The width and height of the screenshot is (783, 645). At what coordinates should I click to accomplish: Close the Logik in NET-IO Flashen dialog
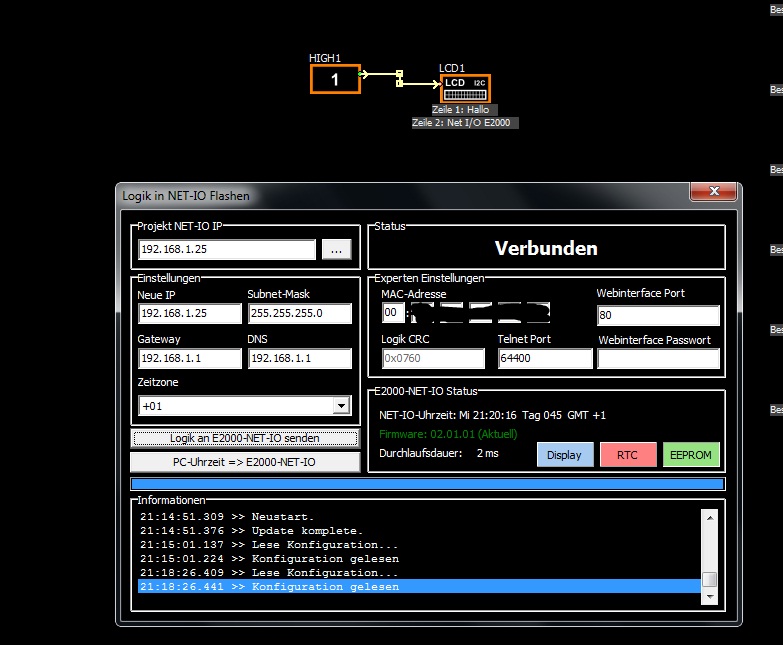[713, 191]
